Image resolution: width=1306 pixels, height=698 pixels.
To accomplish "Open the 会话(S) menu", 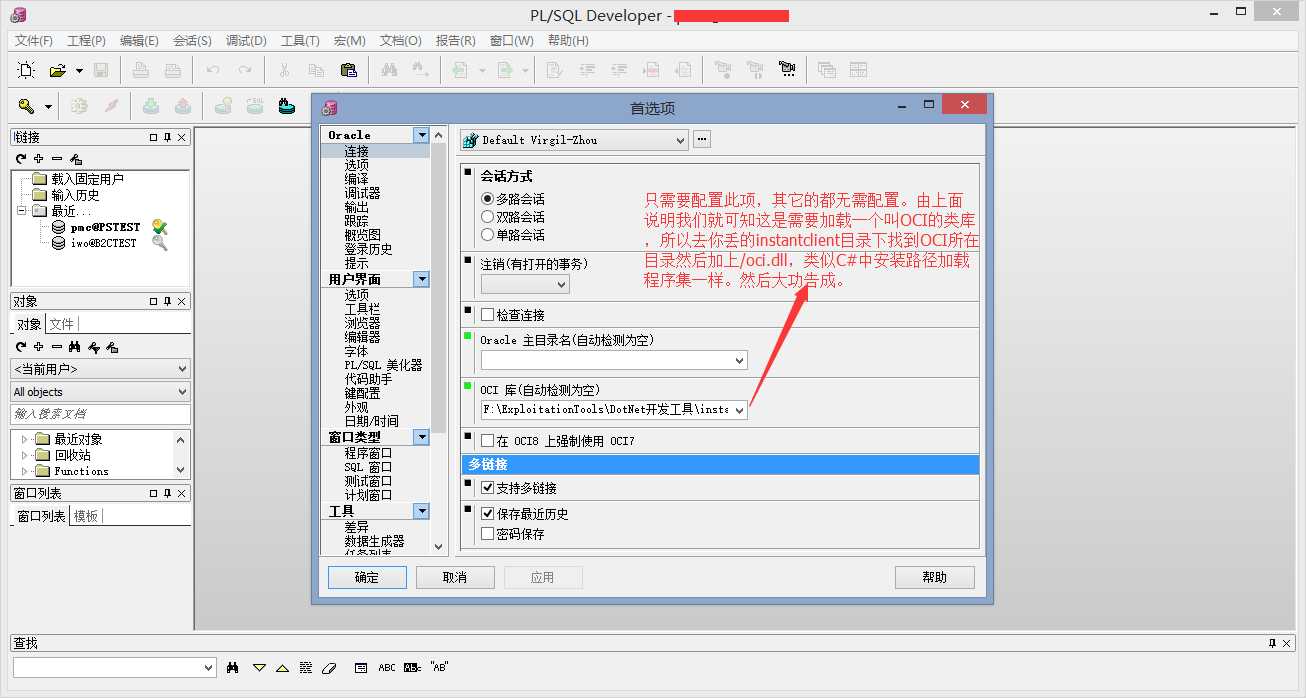I will (192, 41).
